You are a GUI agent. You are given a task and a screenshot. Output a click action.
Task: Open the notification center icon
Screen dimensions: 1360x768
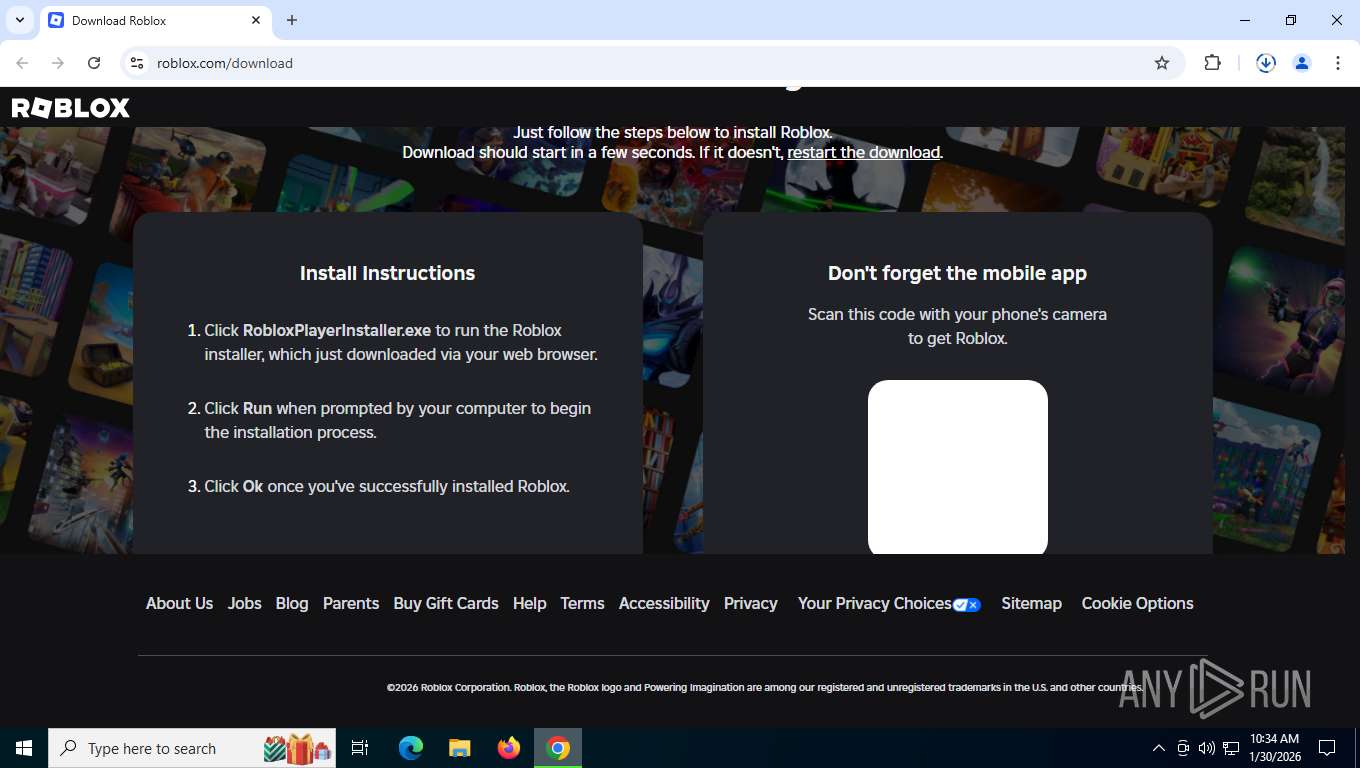click(x=1327, y=748)
